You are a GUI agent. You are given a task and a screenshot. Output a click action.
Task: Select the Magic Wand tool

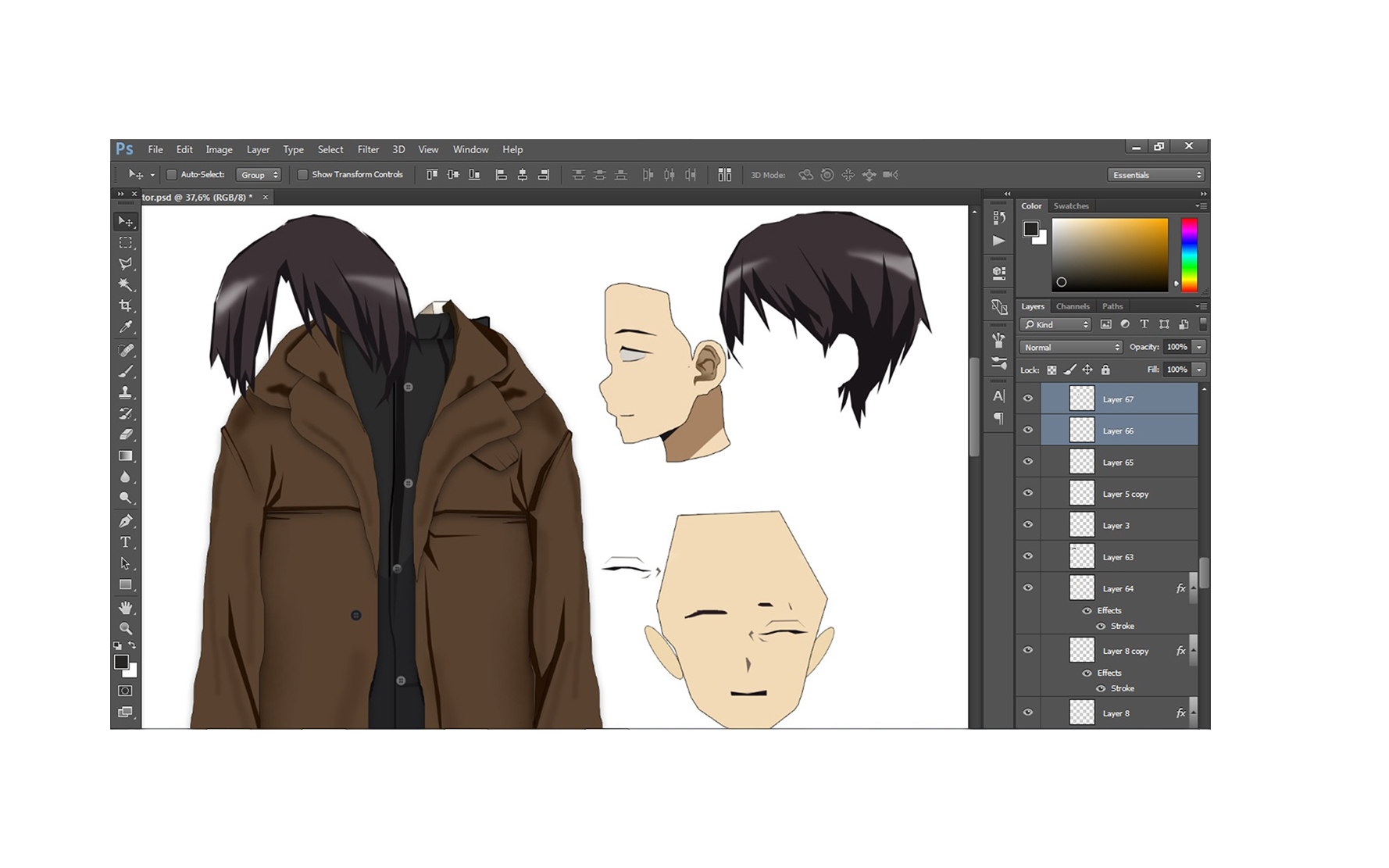click(x=126, y=285)
